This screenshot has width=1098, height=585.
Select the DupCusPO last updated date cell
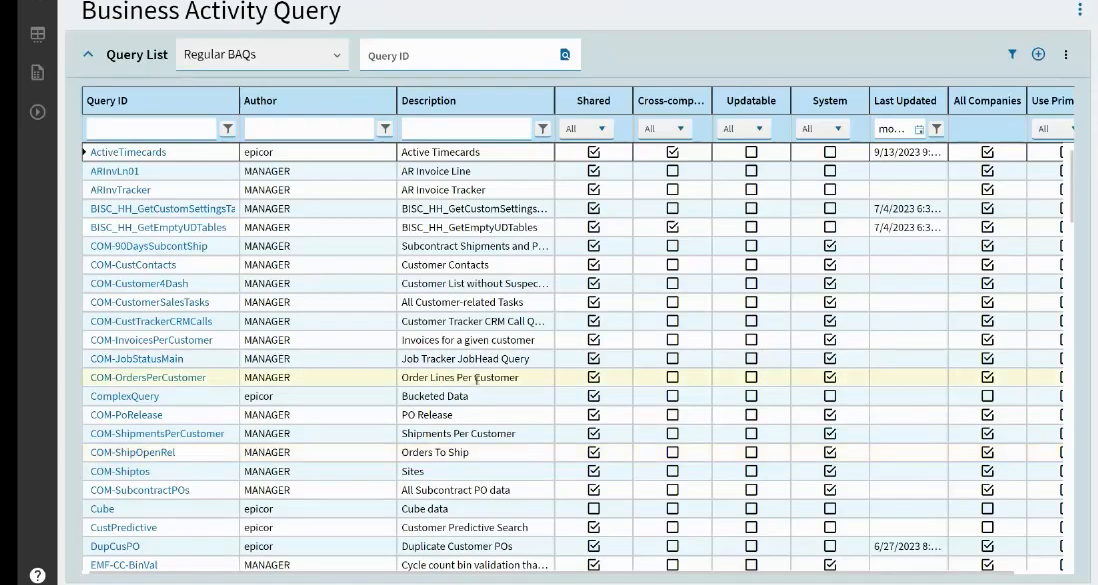click(908, 546)
